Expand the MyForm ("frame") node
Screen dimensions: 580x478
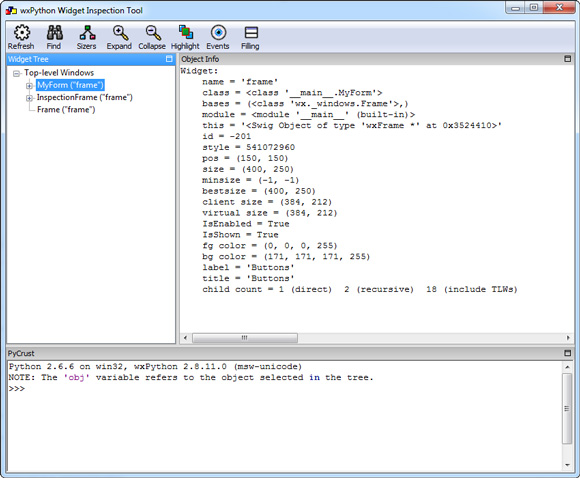click(29, 85)
